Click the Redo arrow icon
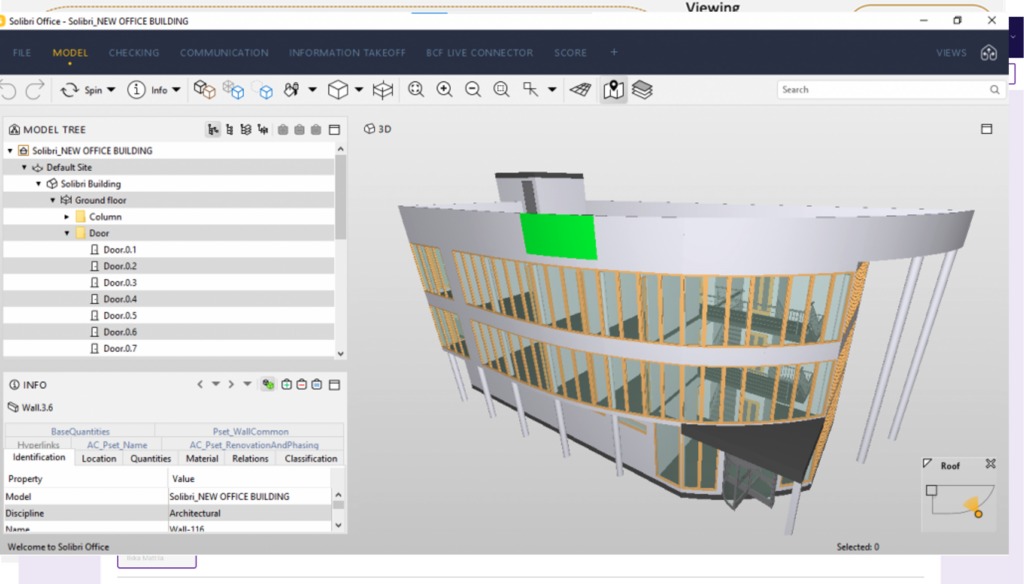This screenshot has width=1024, height=584. pos(35,90)
